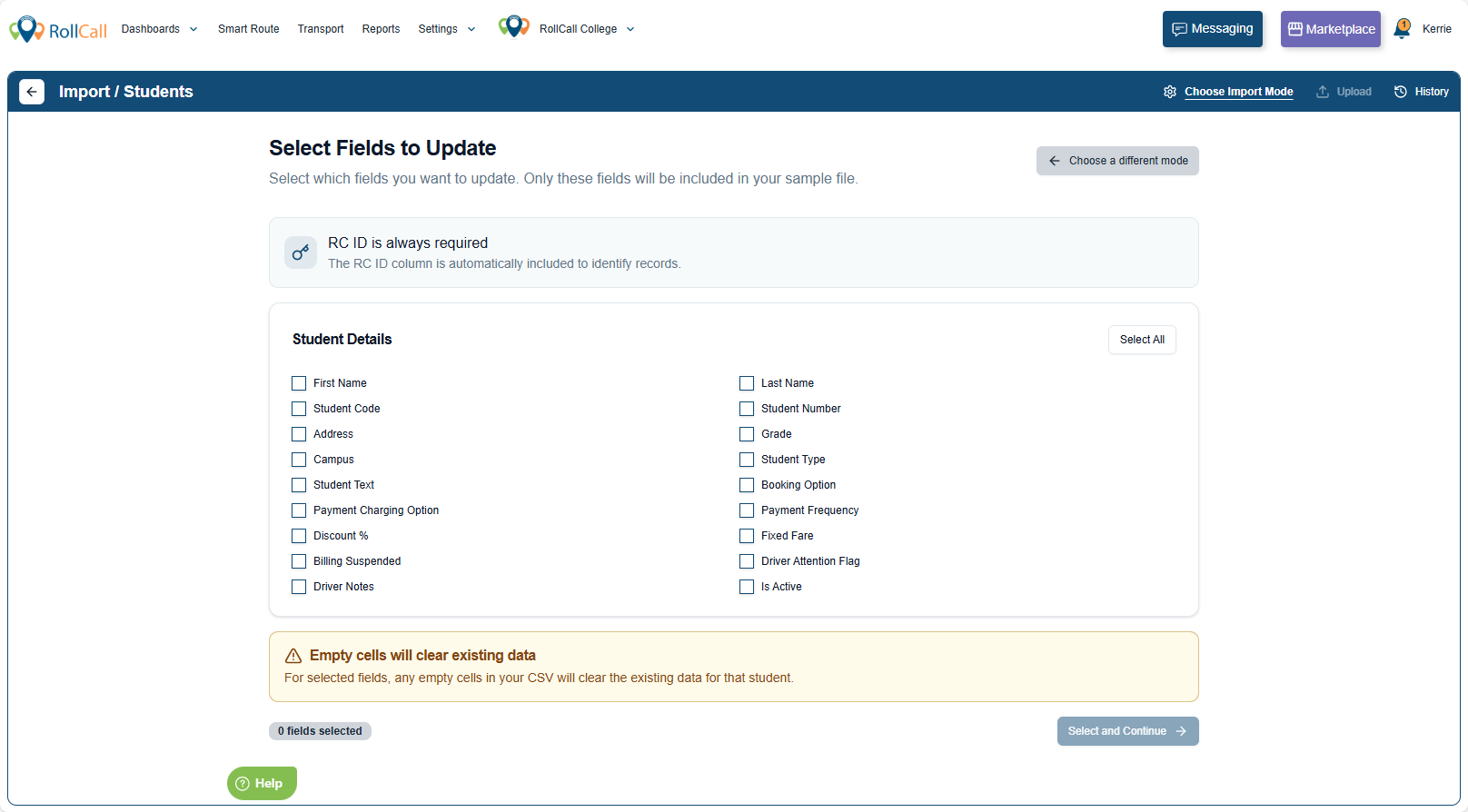Open the Help widget
1468x812 pixels.
tap(262, 783)
